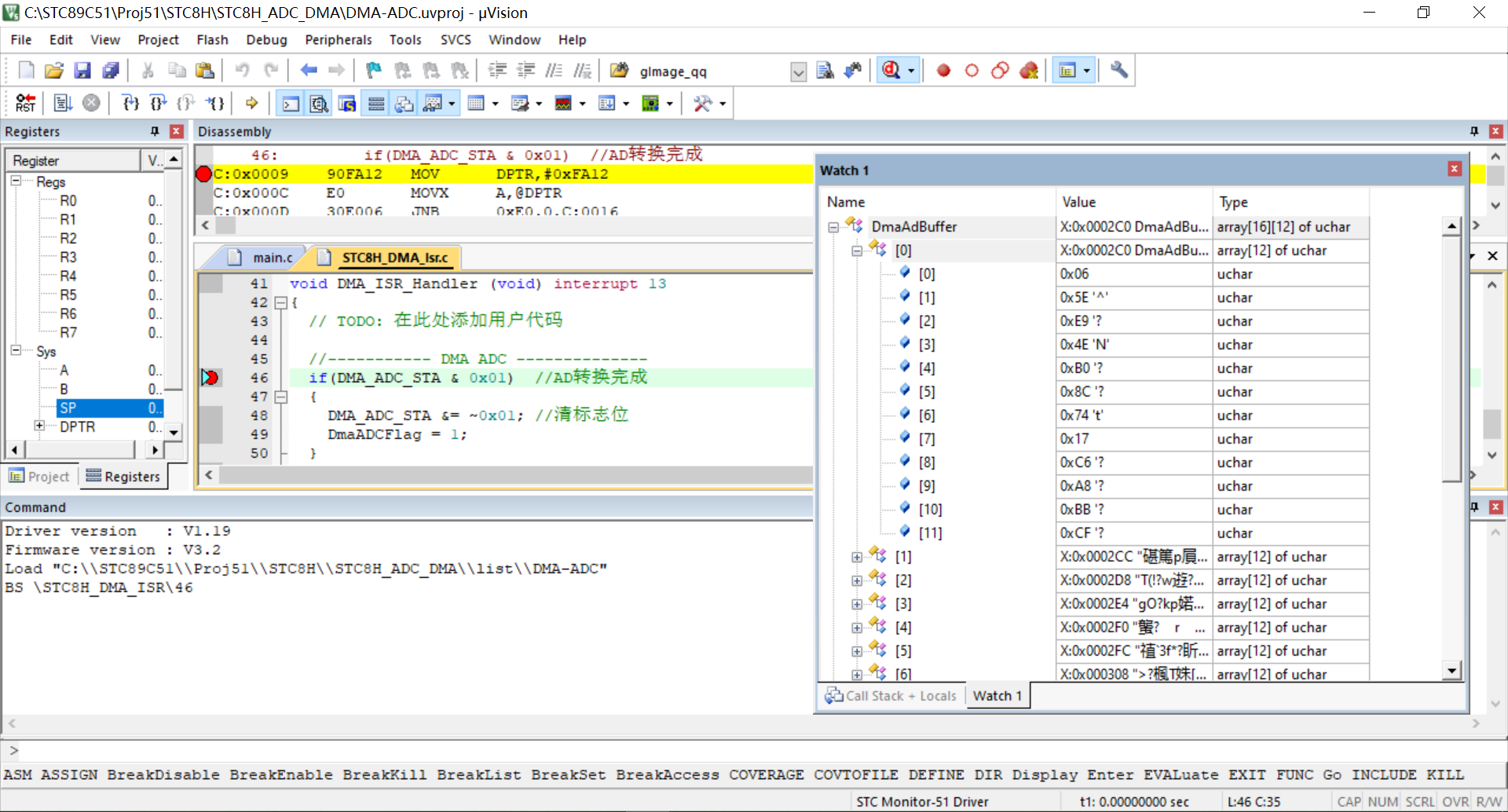Toggle the Command window
The width and height of the screenshot is (1508, 812).
tap(291, 103)
